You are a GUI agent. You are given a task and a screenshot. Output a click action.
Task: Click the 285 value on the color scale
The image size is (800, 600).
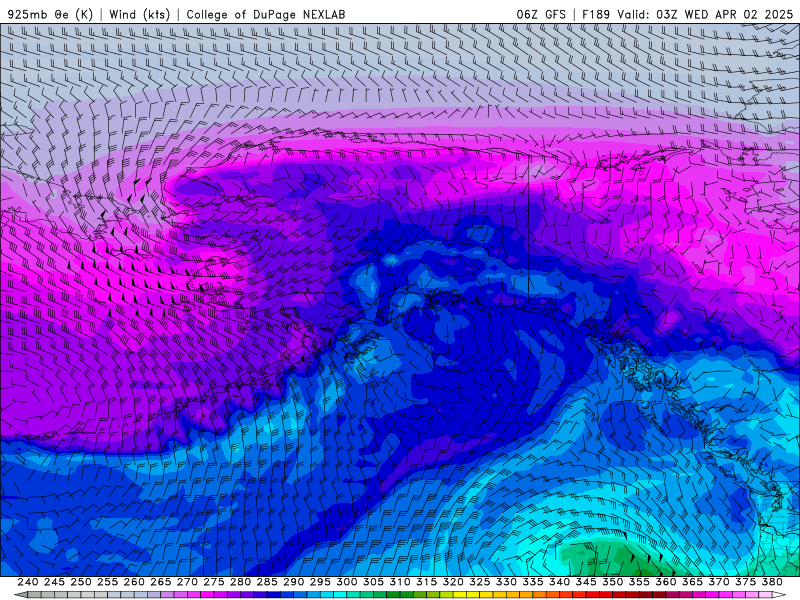pos(267,582)
